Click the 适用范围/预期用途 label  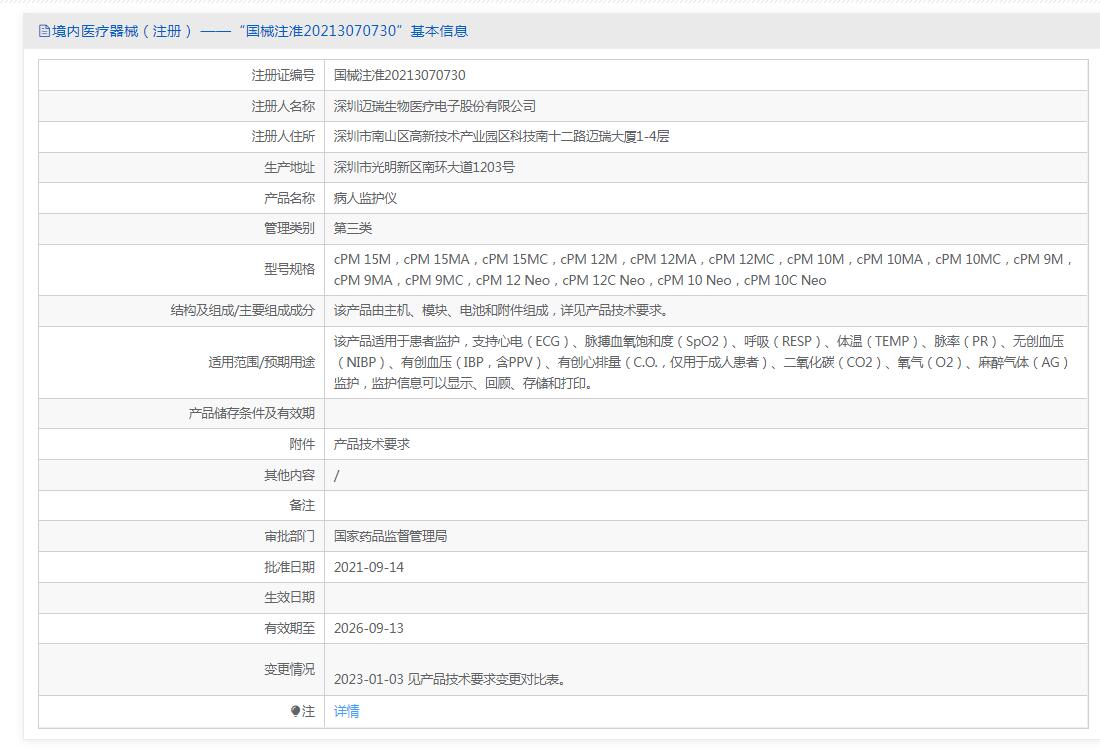click(x=262, y=362)
